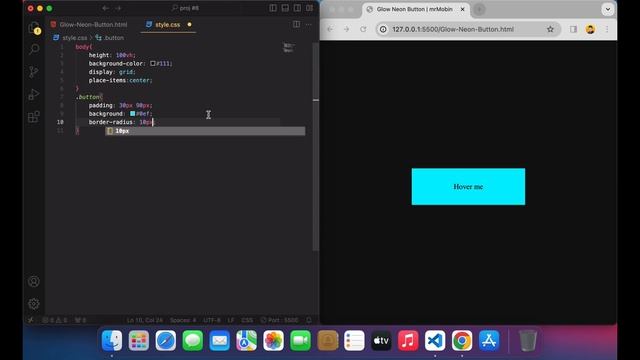The width and height of the screenshot is (640, 360).
Task: Click line number 10 in the gutter
Action: click(60, 122)
